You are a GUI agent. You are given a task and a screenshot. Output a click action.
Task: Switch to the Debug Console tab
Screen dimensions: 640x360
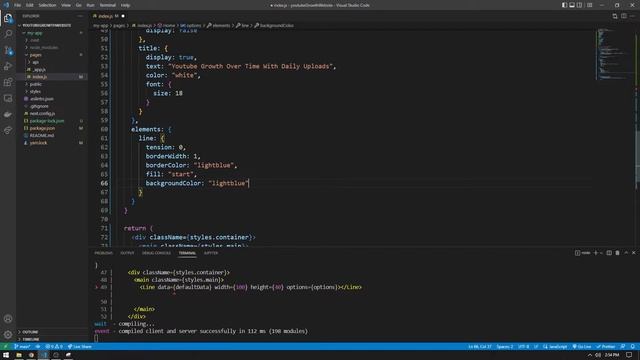tap(156, 253)
